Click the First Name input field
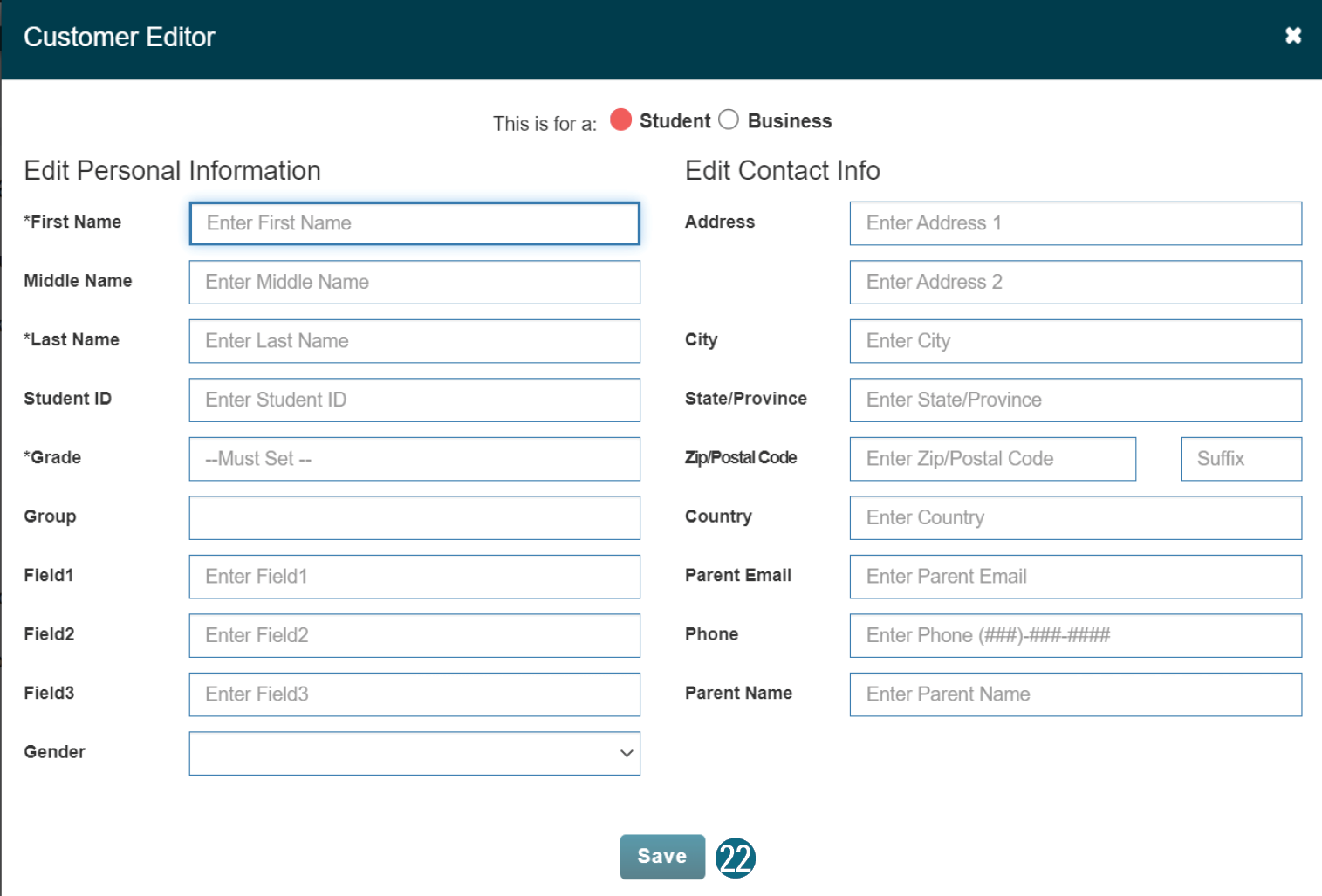Screen dimensions: 1322x896 point(414,223)
